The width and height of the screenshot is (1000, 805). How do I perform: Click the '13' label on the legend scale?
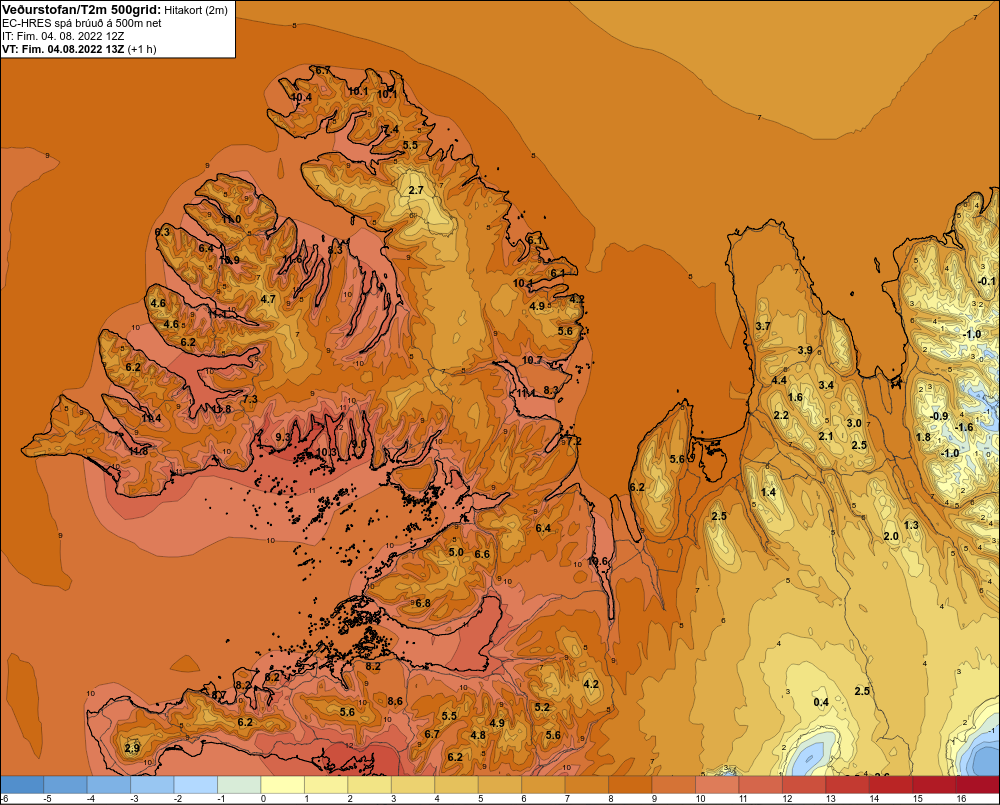pos(831,799)
